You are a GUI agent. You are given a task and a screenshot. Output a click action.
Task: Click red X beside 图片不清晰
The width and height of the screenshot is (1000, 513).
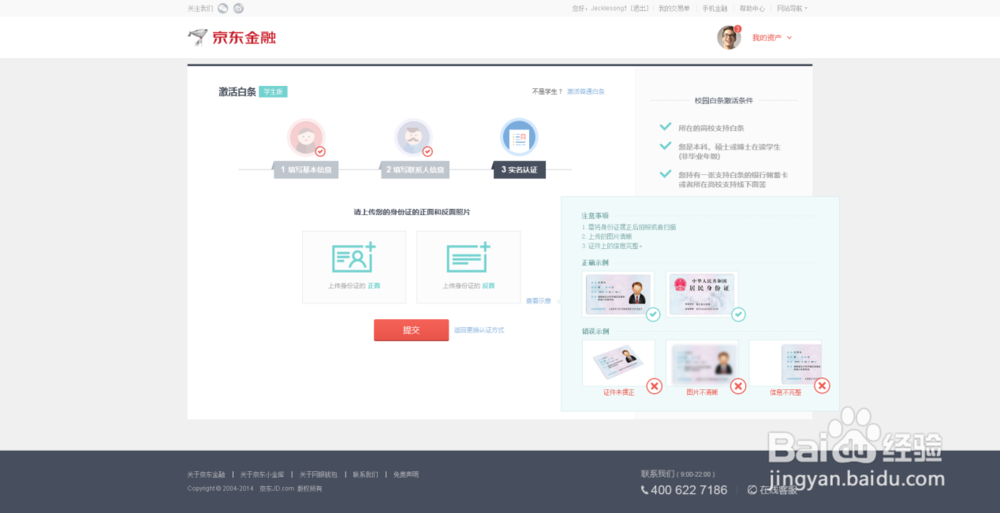click(x=738, y=385)
